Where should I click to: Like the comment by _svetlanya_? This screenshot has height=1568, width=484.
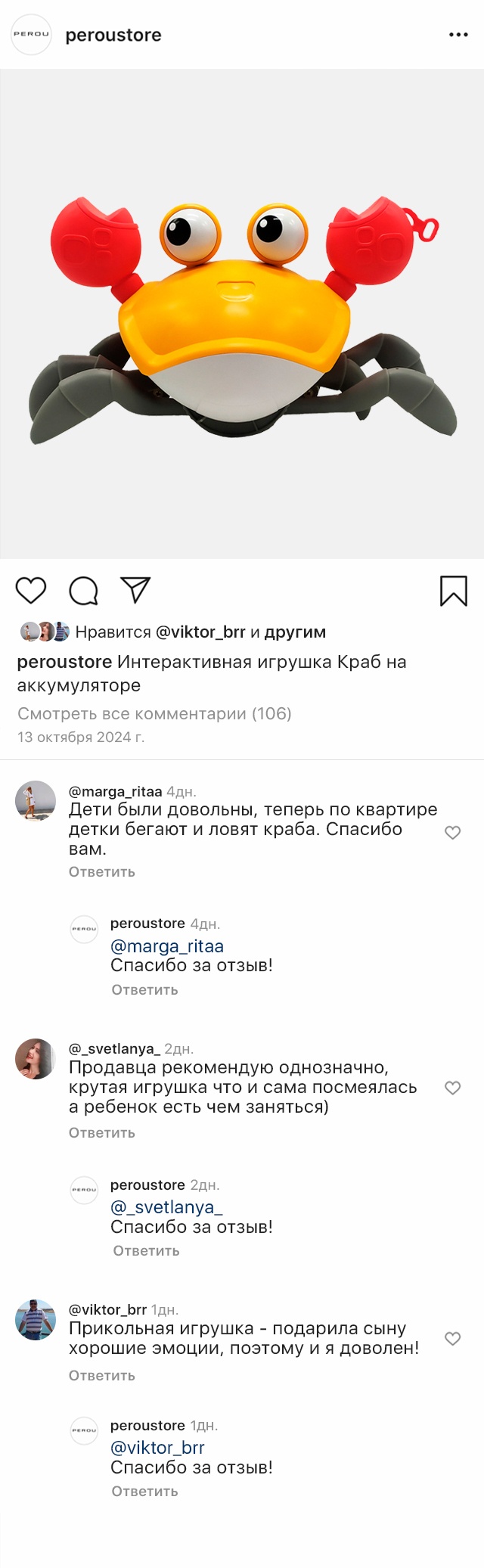[452, 1088]
